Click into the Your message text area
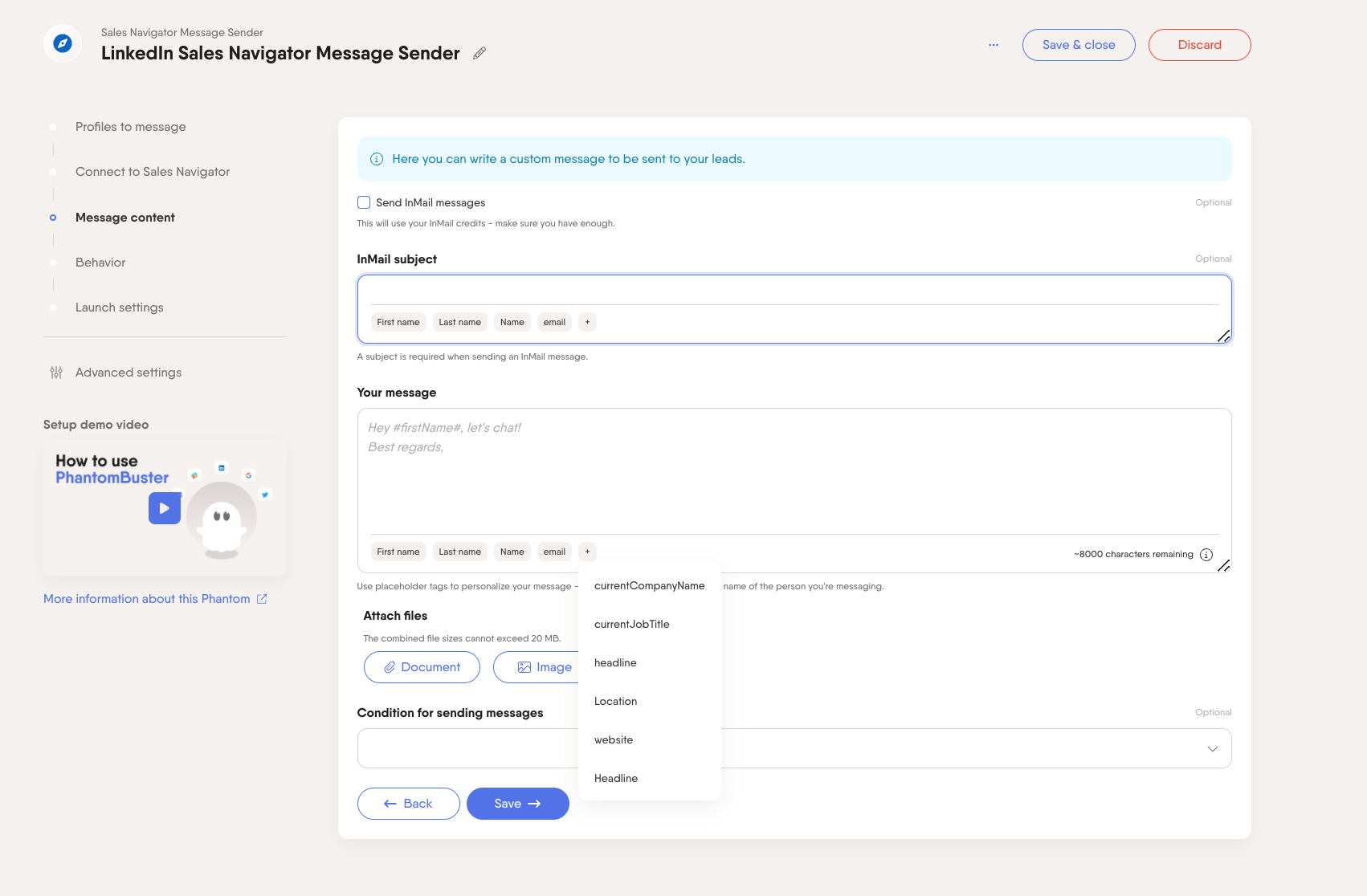 pos(794,471)
